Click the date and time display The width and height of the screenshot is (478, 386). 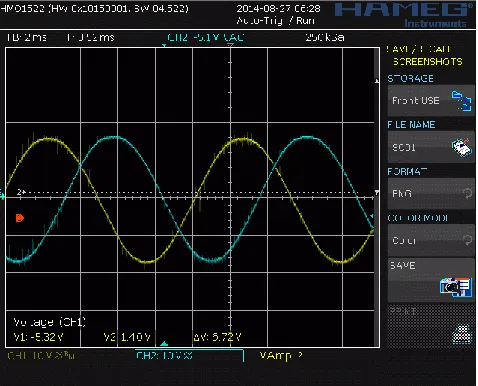pos(278,8)
